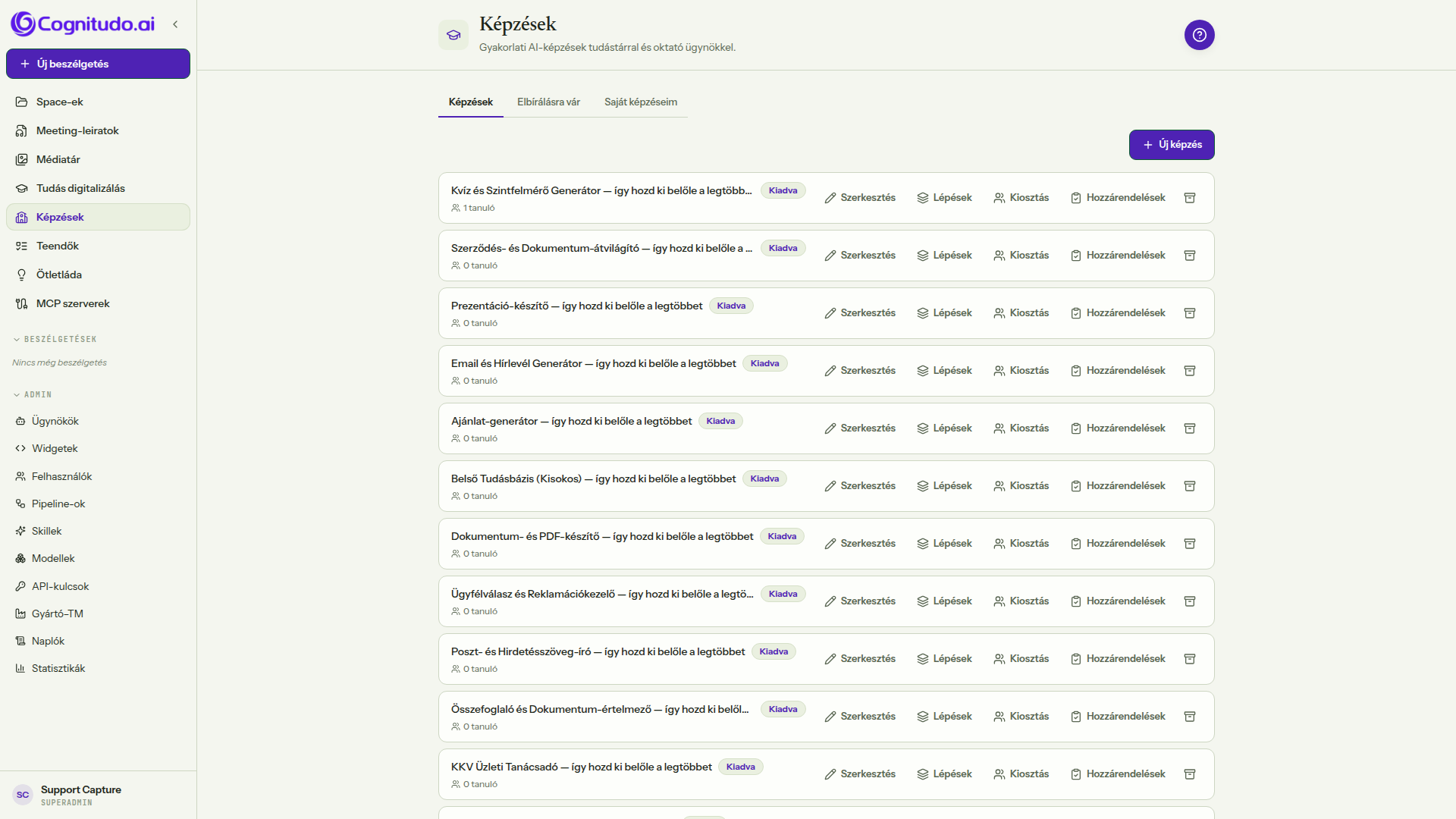This screenshot has height=819, width=1456.
Task: Click Szerkesztés for Poszt- és Hirdetésszöveg-író
Action: click(x=860, y=659)
